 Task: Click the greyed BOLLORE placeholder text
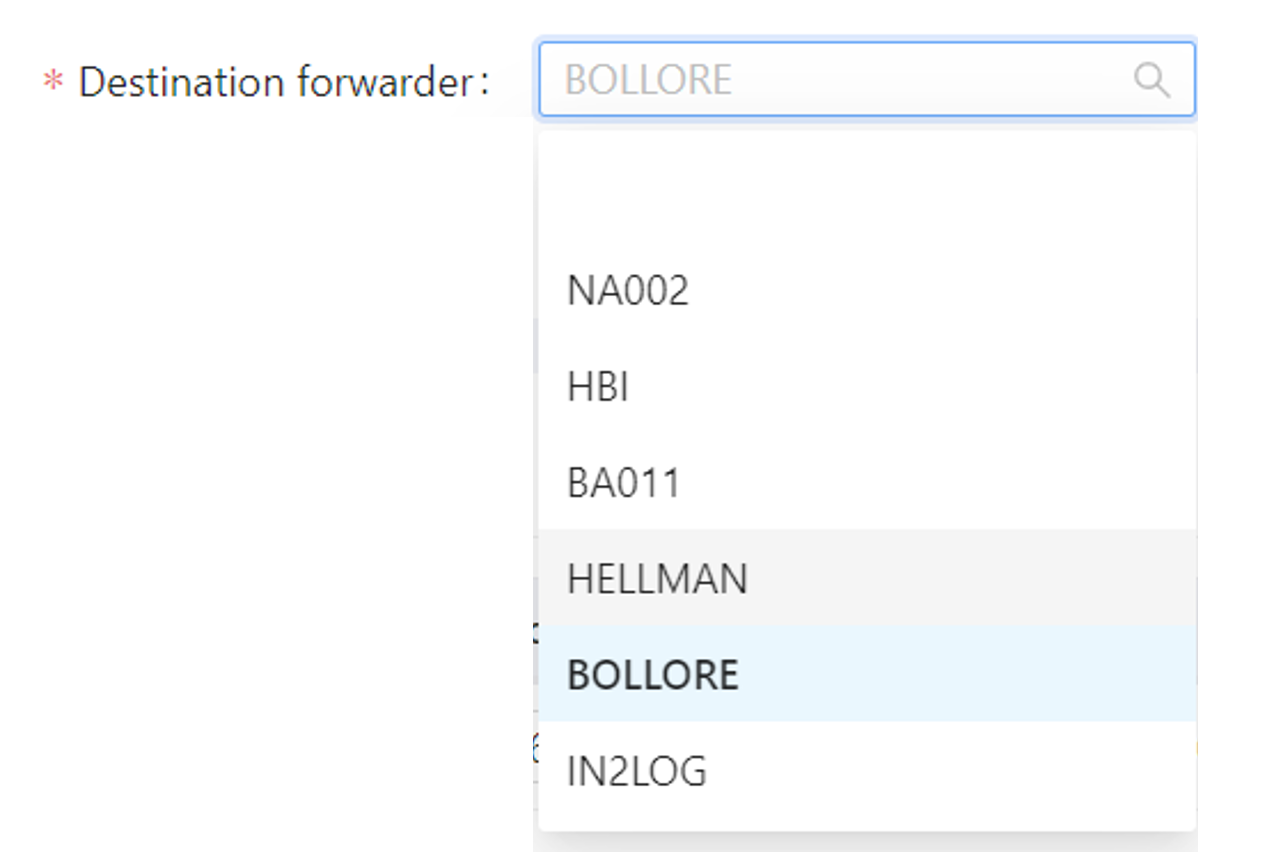tap(648, 80)
